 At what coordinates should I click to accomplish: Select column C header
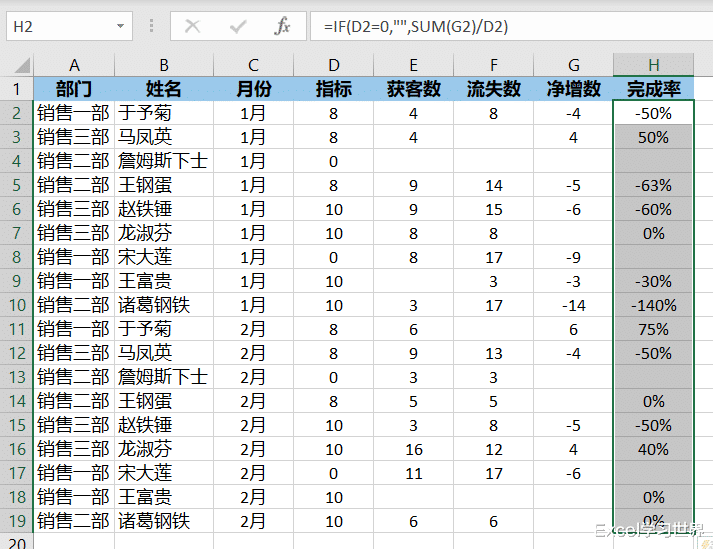coord(253,65)
